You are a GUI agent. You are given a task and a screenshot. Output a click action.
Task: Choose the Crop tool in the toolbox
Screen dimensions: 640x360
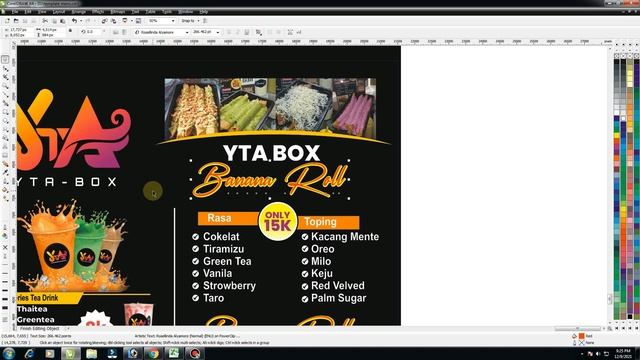click(5, 77)
